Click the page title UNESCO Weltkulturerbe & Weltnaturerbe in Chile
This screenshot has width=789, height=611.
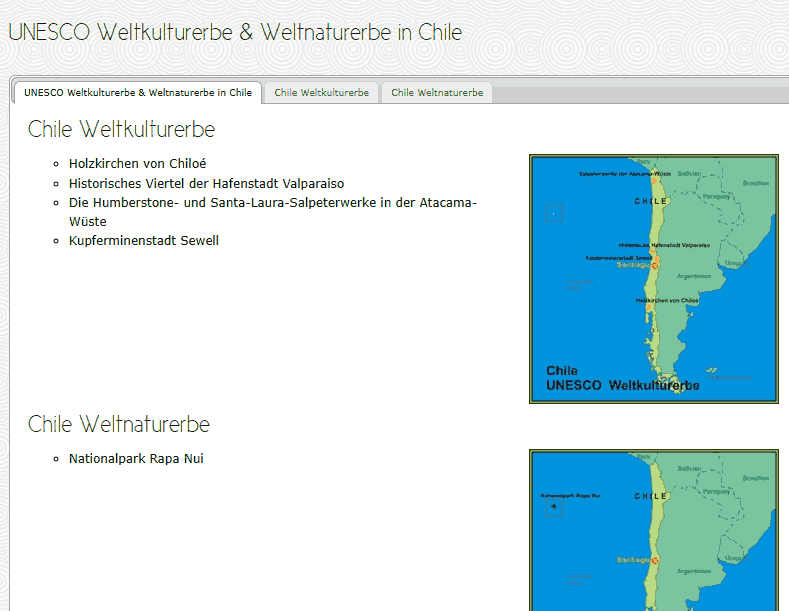pos(235,32)
